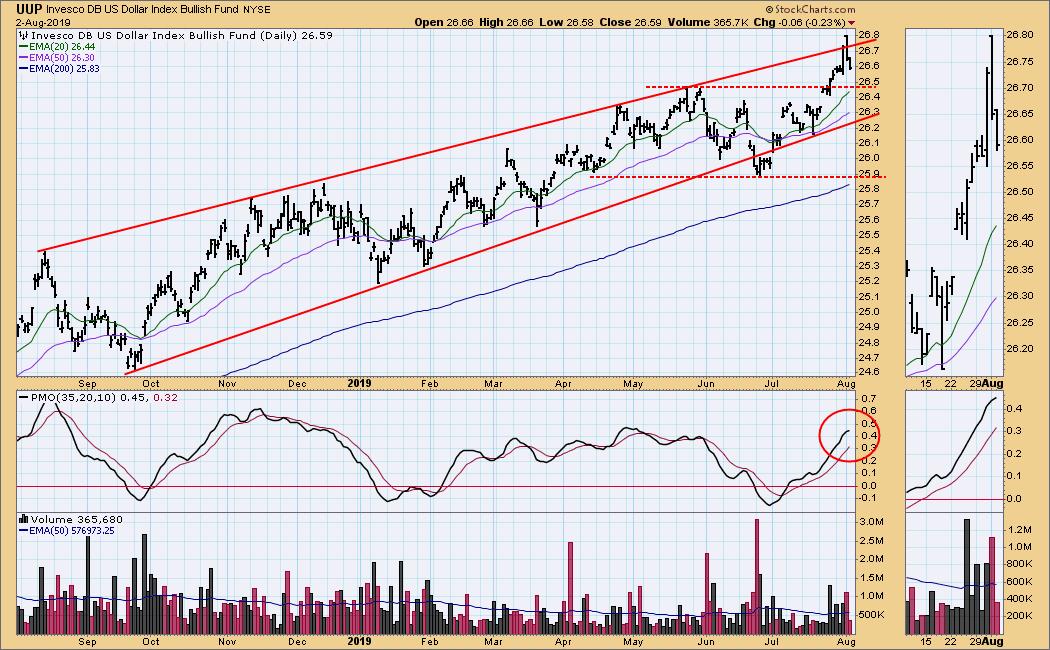The width and height of the screenshot is (1050, 650).
Task: Click the 26.8 label on the main price axis
Action: click(x=869, y=35)
